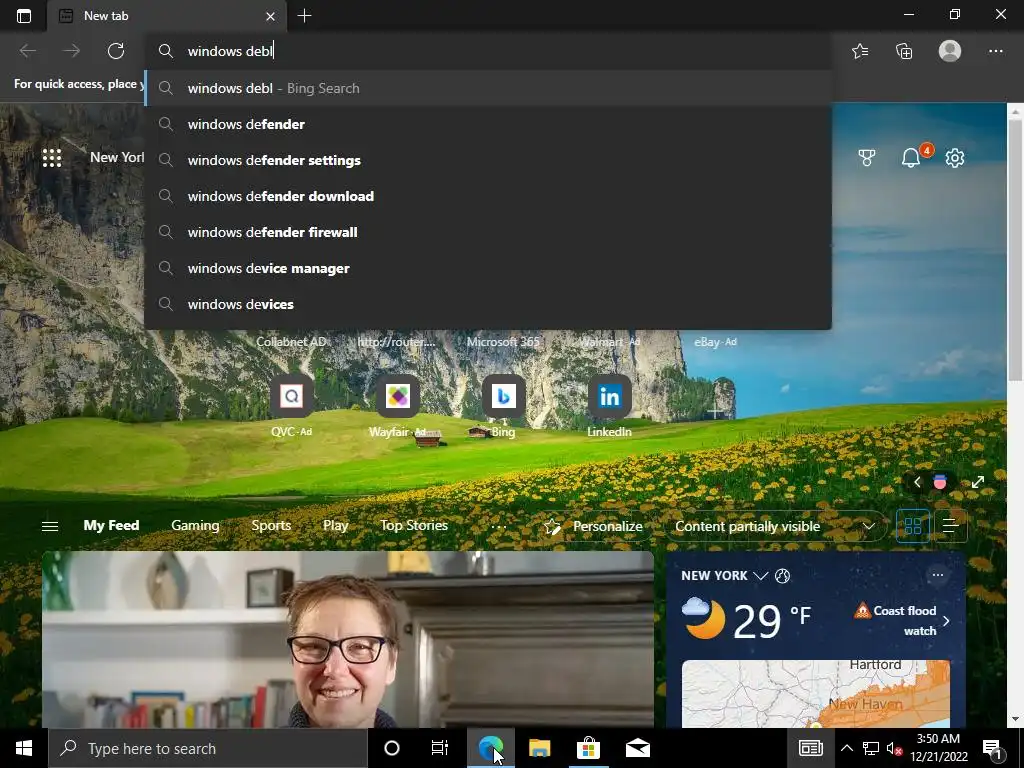This screenshot has height=768, width=1024.
Task: Open the Wayfair quick link tile
Action: point(398,396)
